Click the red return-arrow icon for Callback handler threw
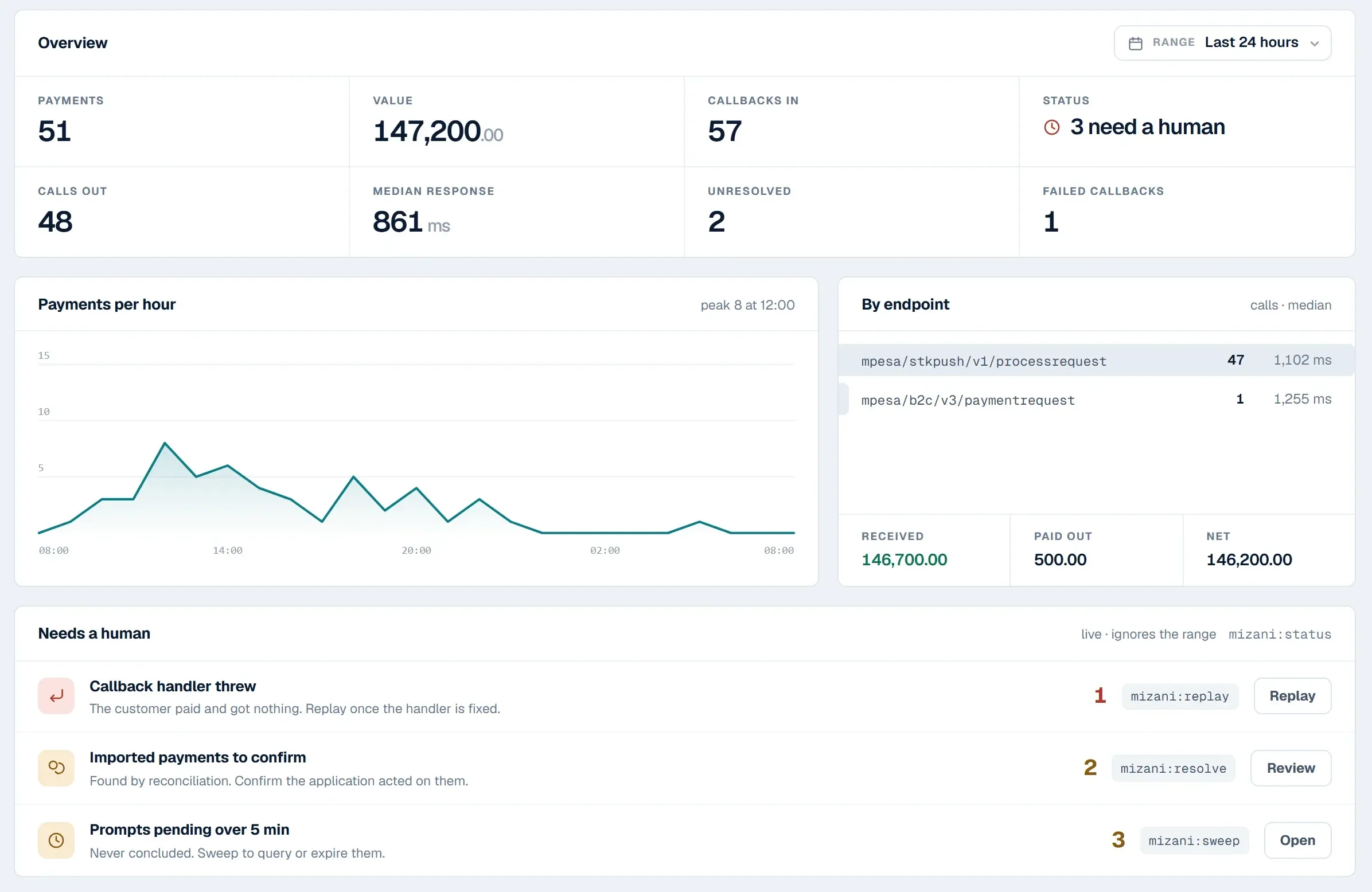 click(x=56, y=696)
